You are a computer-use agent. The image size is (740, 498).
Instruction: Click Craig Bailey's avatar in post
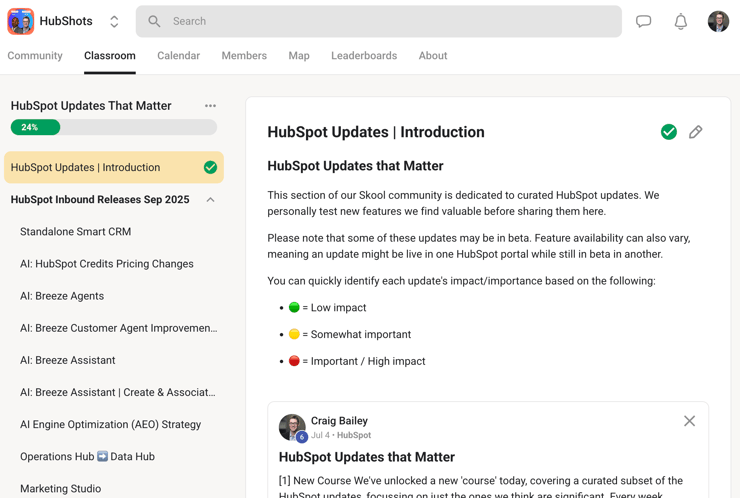click(x=292, y=427)
